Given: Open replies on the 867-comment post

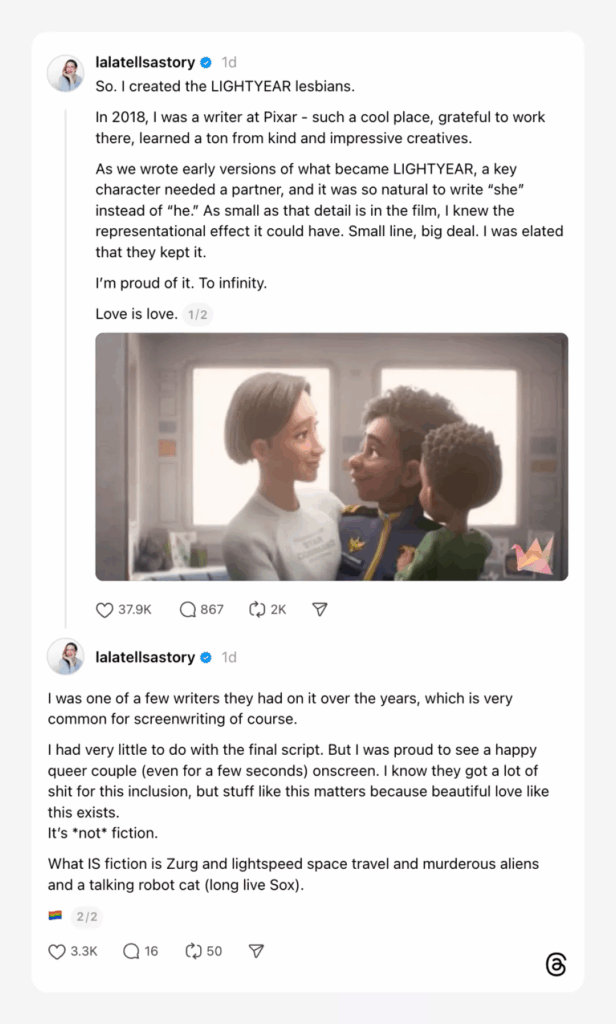Looking at the screenshot, I should pos(187,609).
